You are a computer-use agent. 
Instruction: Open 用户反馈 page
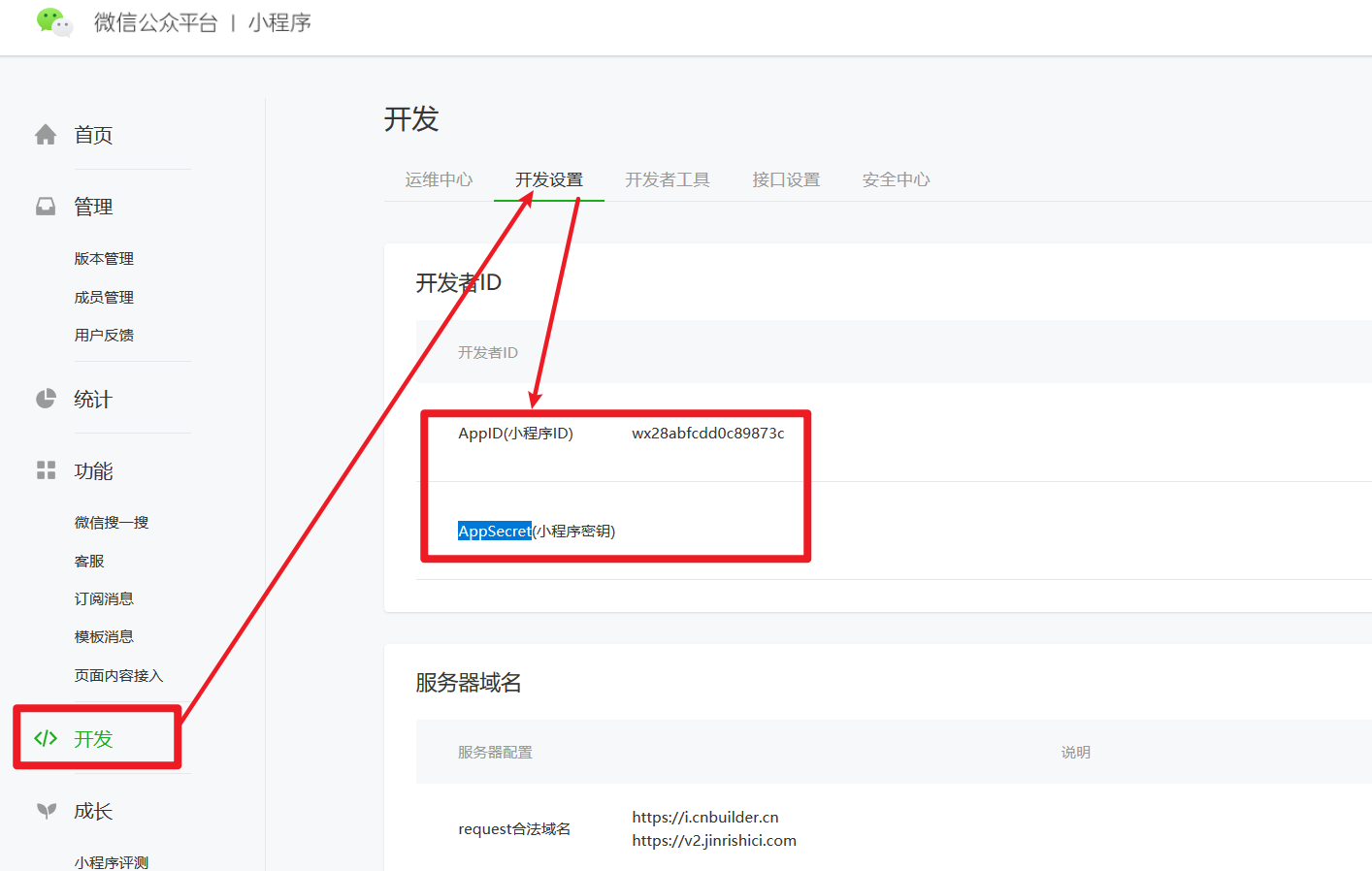click(x=104, y=335)
